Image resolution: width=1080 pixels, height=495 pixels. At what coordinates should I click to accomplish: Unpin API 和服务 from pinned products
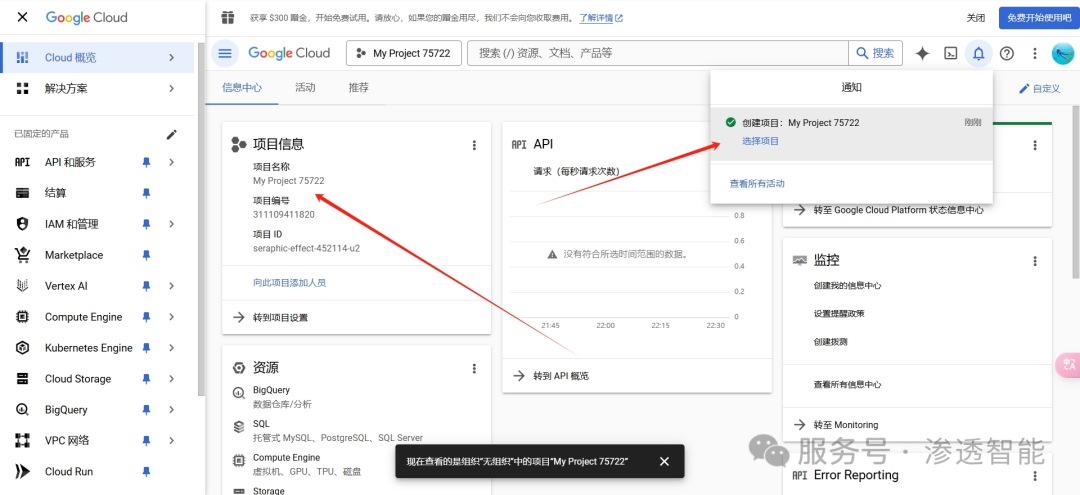[146, 162]
